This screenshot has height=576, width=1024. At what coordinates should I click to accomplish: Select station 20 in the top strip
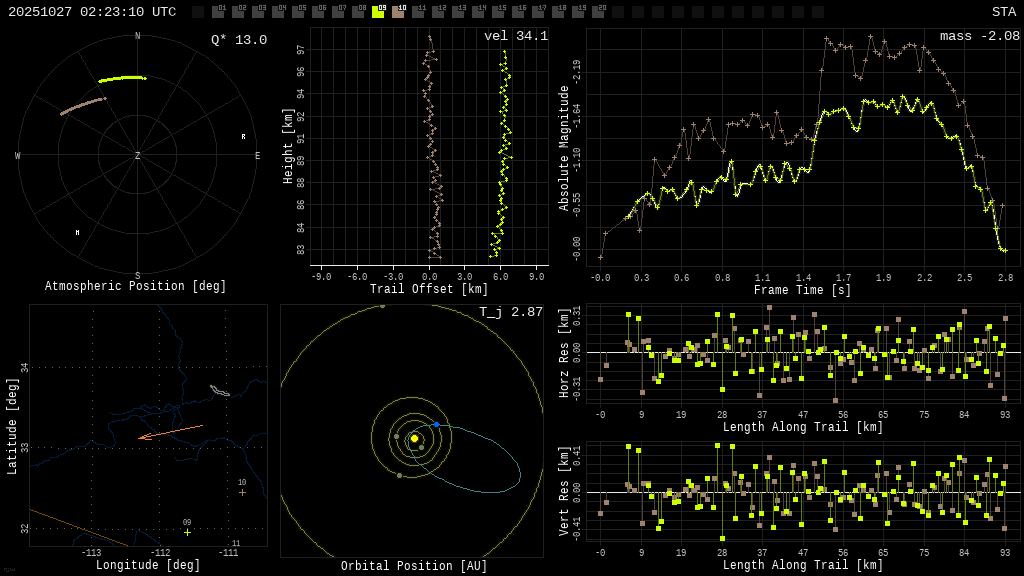pyautogui.click(x=598, y=12)
